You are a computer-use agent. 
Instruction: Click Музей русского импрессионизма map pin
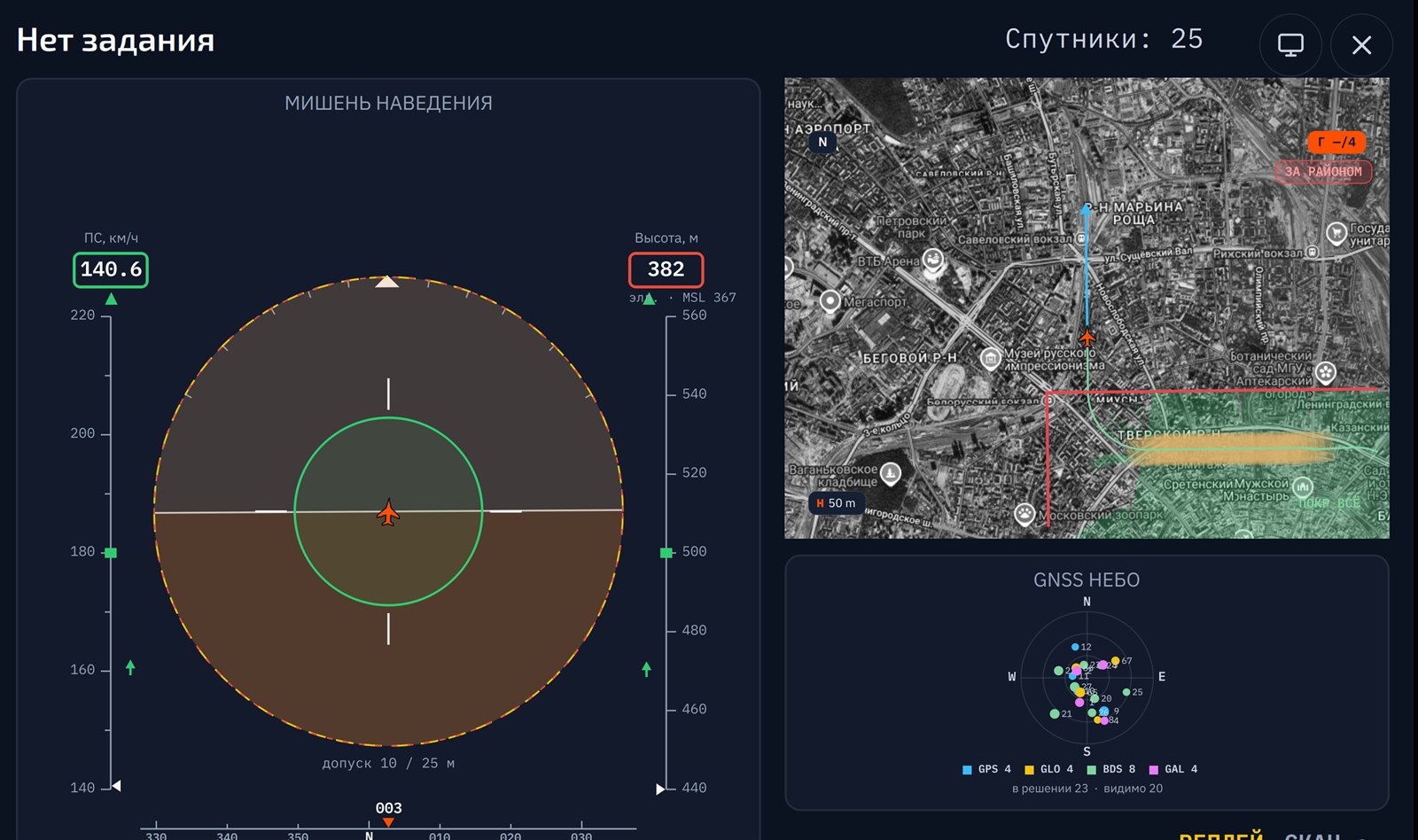point(990,358)
